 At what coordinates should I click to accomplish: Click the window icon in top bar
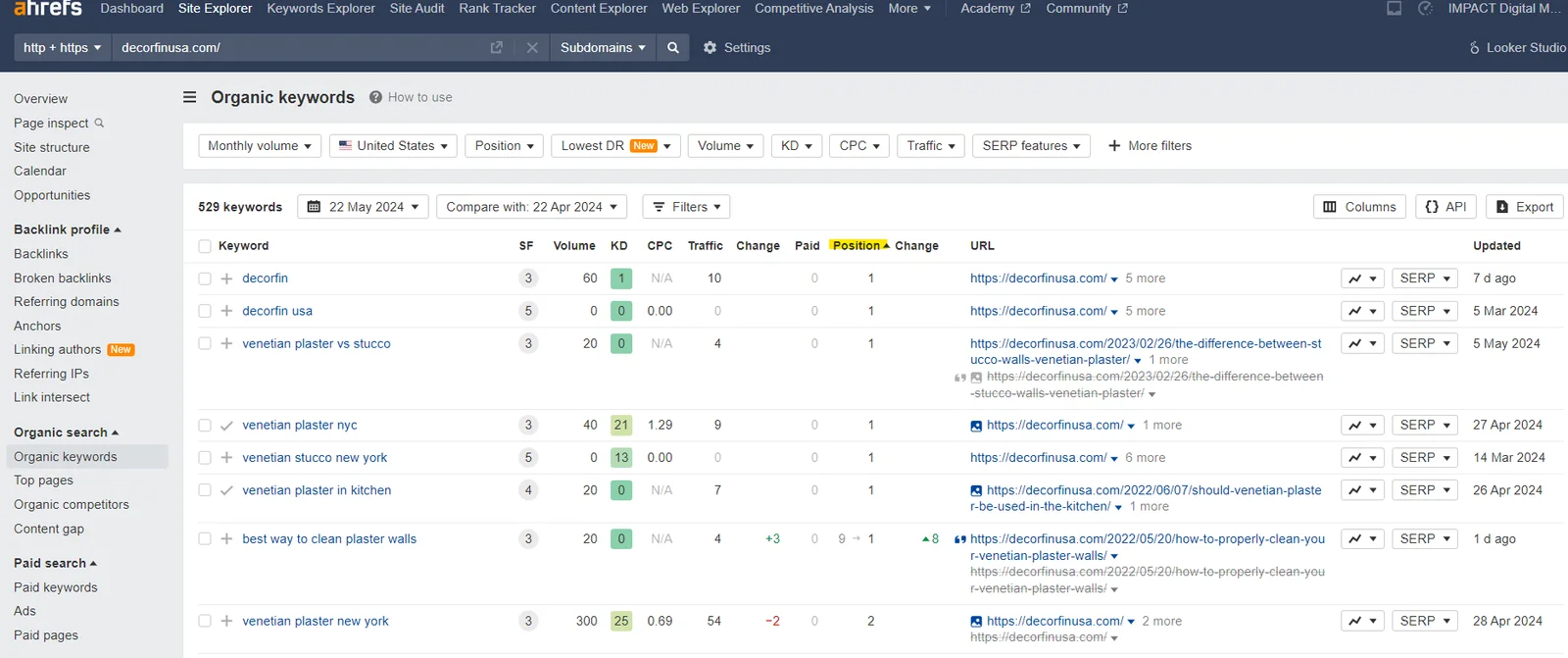pos(1394,8)
